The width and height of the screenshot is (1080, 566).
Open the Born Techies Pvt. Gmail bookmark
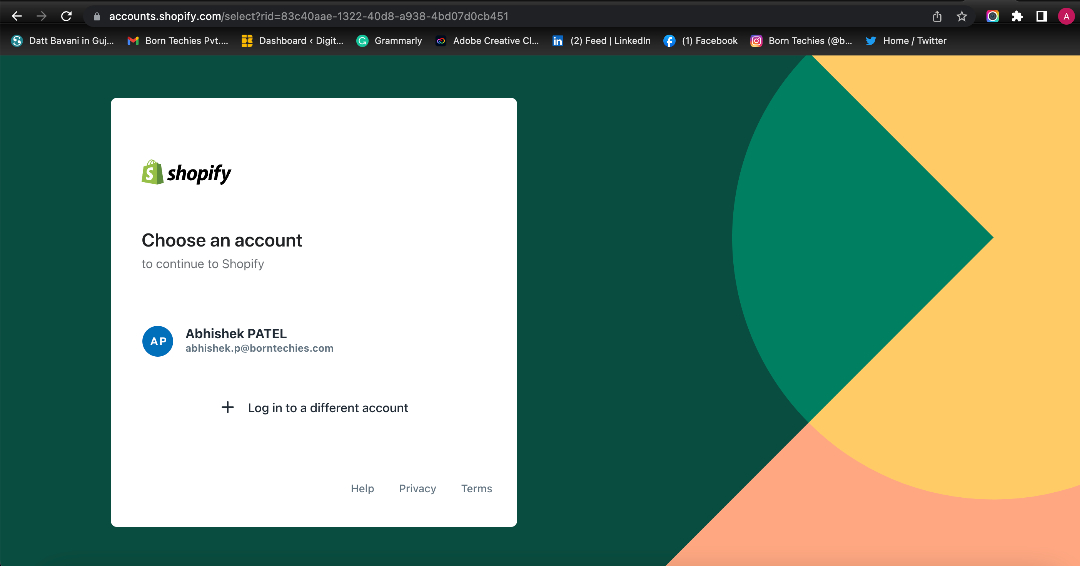tap(178, 41)
